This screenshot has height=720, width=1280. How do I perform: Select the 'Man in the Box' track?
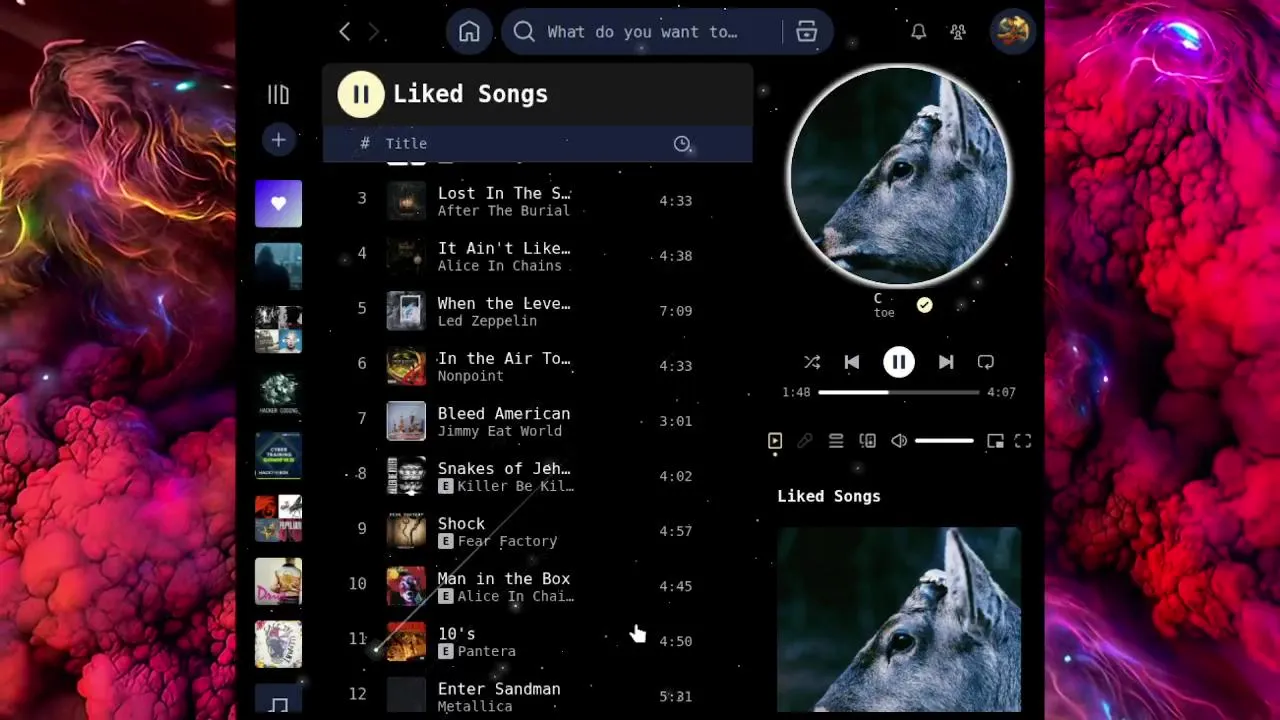[504, 578]
